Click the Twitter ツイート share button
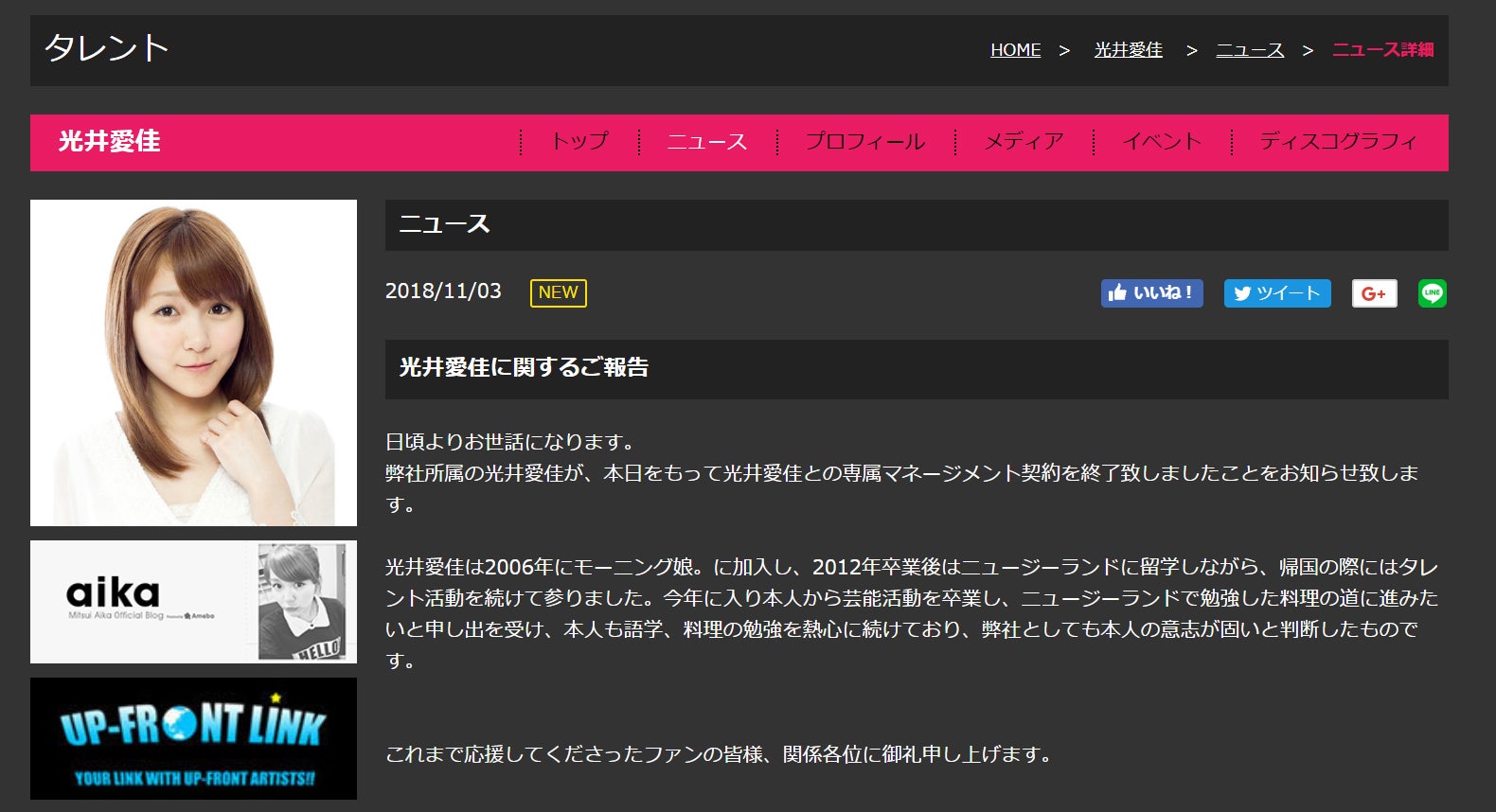The image size is (1496, 812). 1276,293
